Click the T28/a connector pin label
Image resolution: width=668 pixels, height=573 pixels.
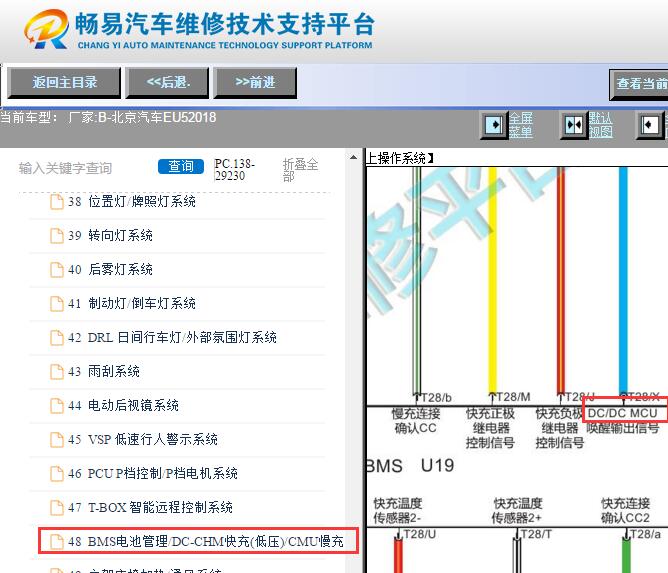[x=645, y=534]
